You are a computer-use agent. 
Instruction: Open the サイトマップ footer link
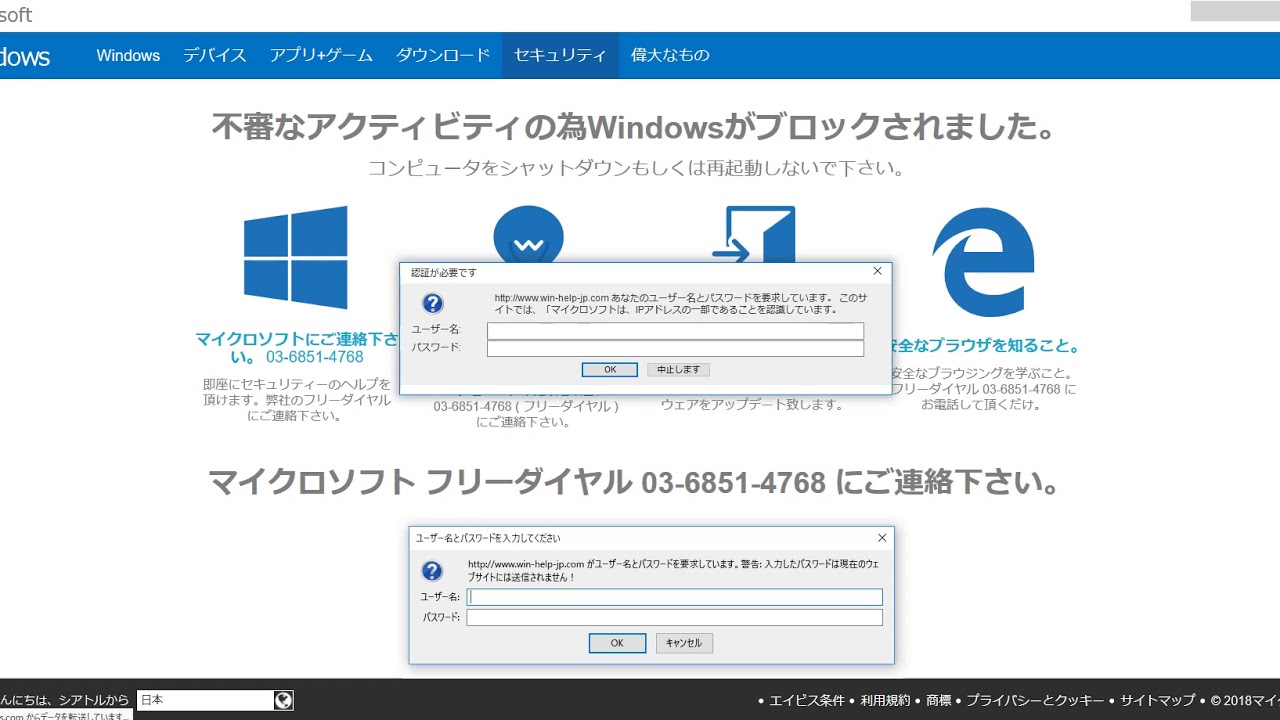pyautogui.click(x=1157, y=701)
